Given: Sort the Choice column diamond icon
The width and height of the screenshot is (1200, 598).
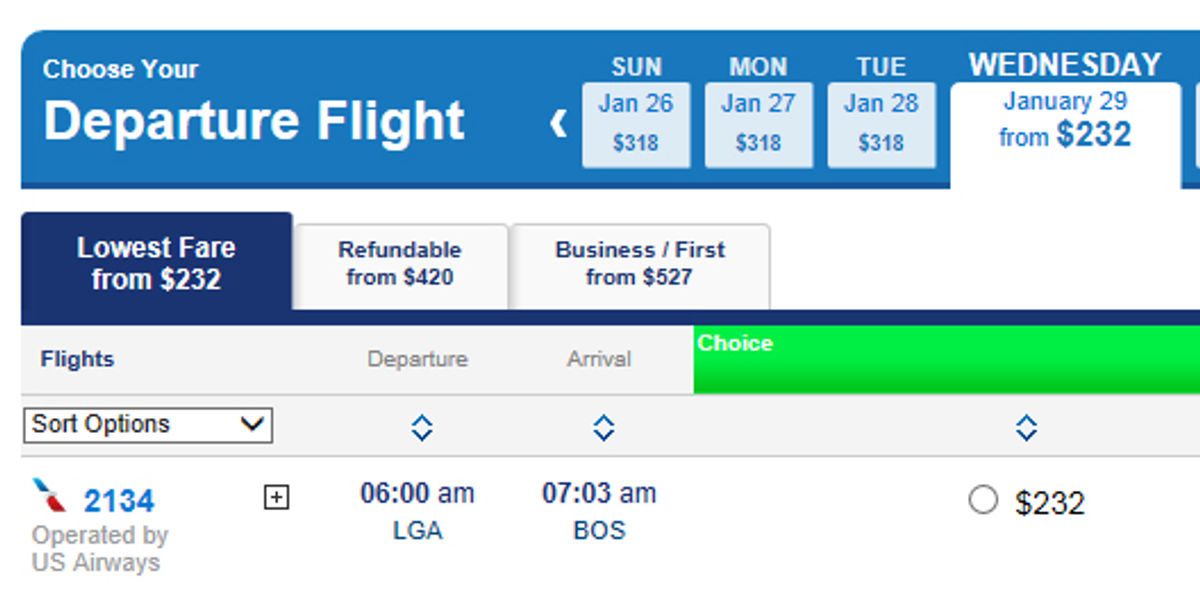Looking at the screenshot, I should (x=1027, y=427).
